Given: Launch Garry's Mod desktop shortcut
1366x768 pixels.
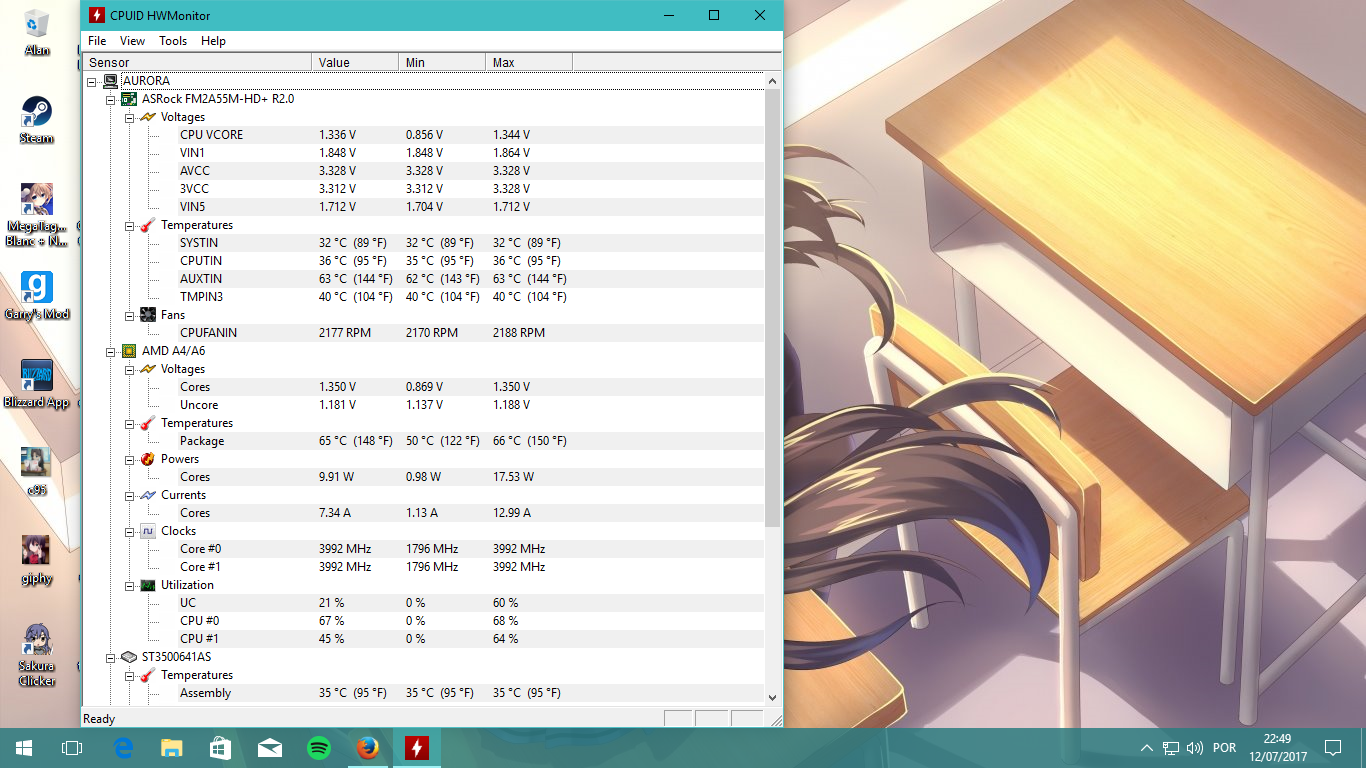Looking at the screenshot, I should (x=37, y=296).
